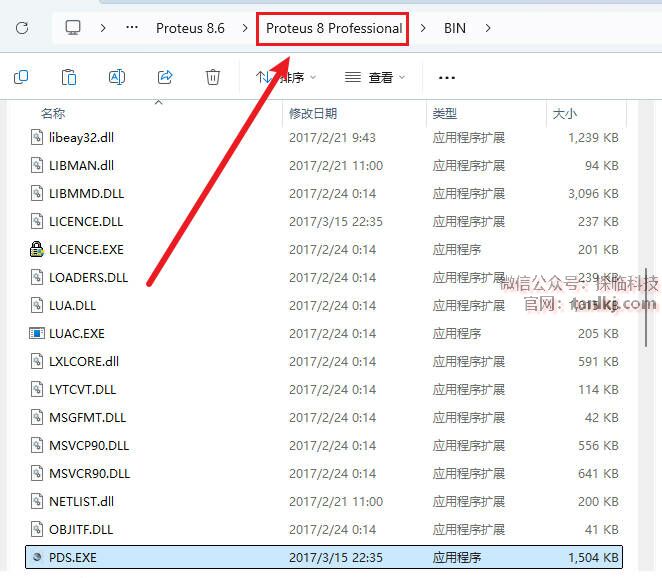This screenshot has height=578, width=662.
Task: Select file LICENCE.DLL
Action: click(x=324, y=222)
